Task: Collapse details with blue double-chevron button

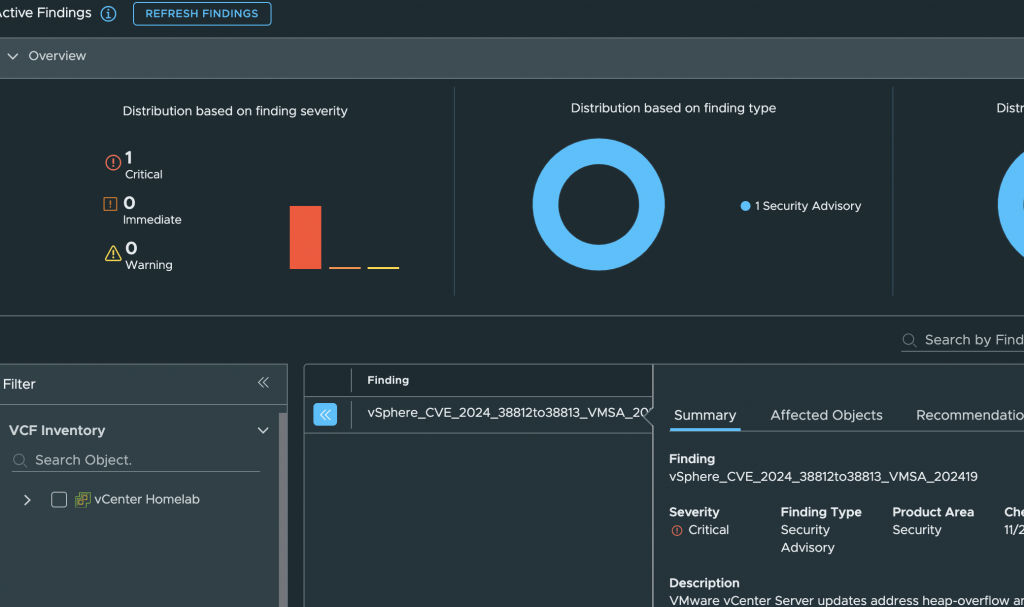Action: pos(325,414)
